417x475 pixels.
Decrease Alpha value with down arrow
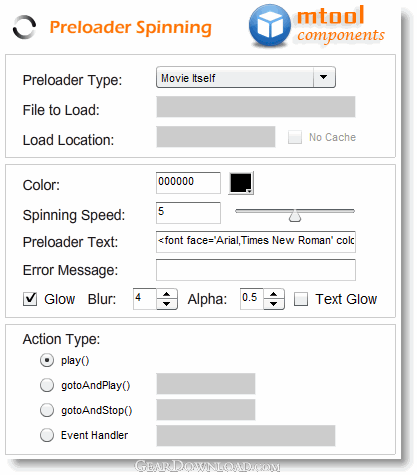pos(274,304)
